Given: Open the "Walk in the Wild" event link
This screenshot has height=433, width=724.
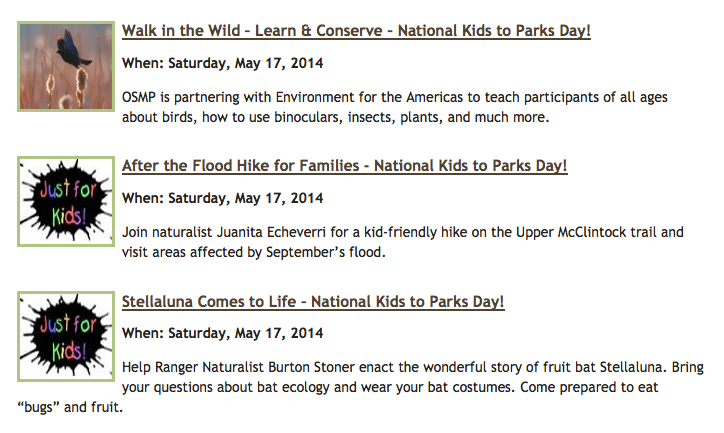Looking at the screenshot, I should [x=356, y=31].
